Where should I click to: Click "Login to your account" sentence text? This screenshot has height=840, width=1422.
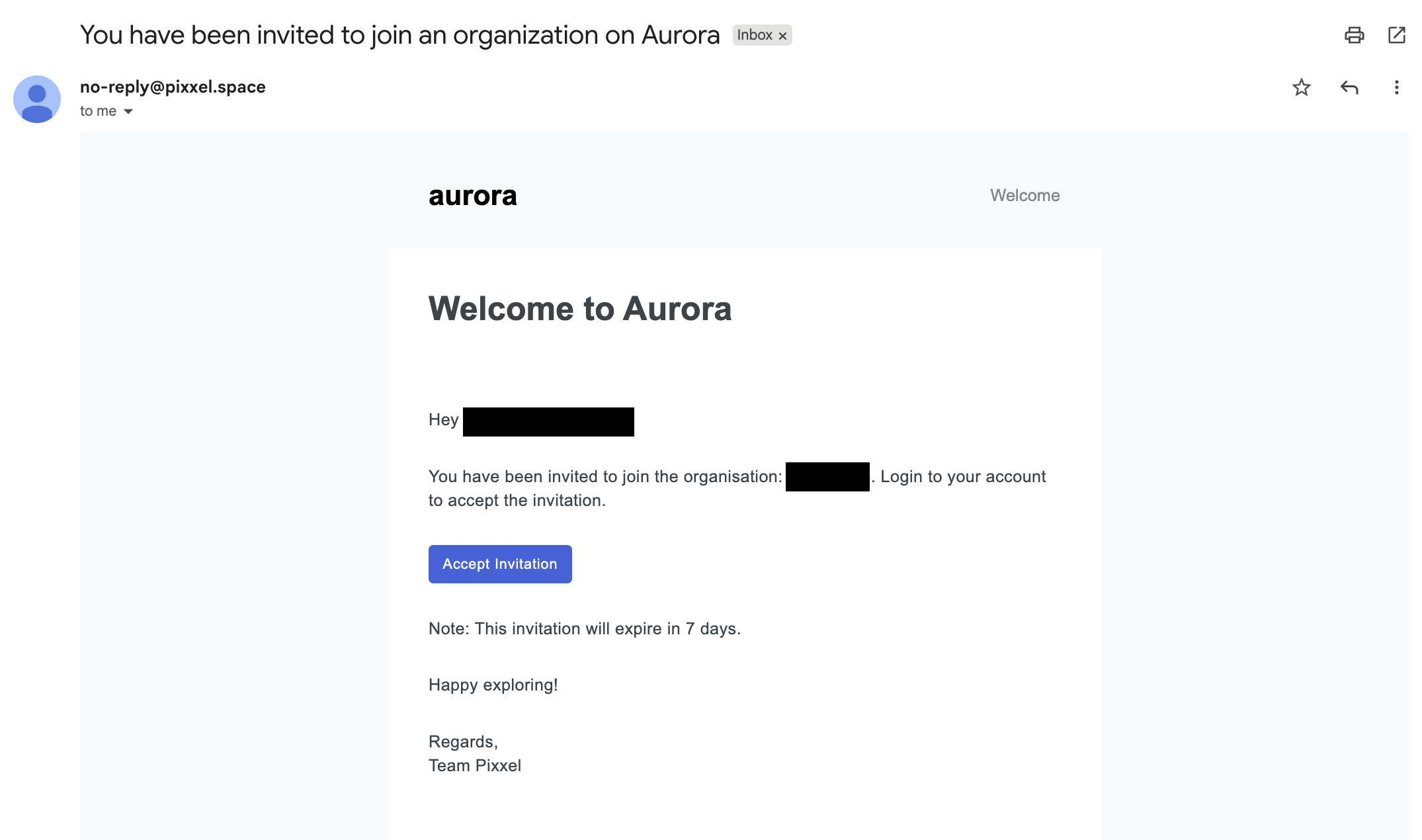[963, 476]
